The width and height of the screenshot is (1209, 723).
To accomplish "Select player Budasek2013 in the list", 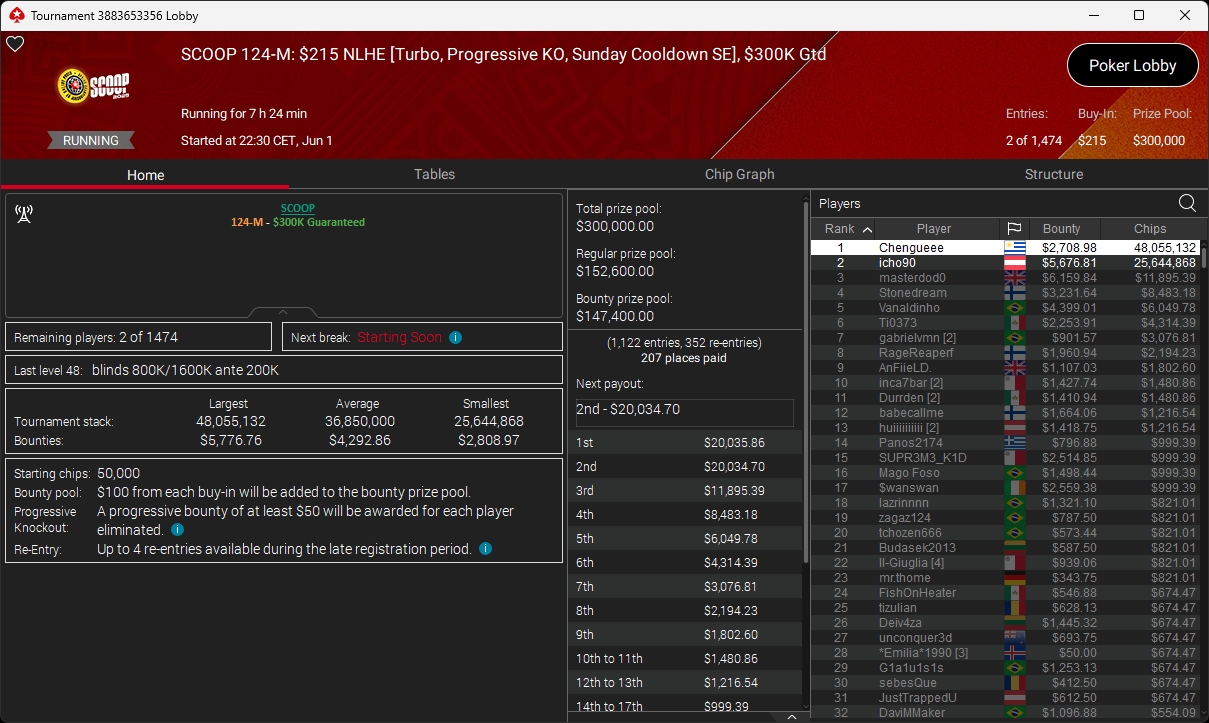I will (x=1005, y=548).
